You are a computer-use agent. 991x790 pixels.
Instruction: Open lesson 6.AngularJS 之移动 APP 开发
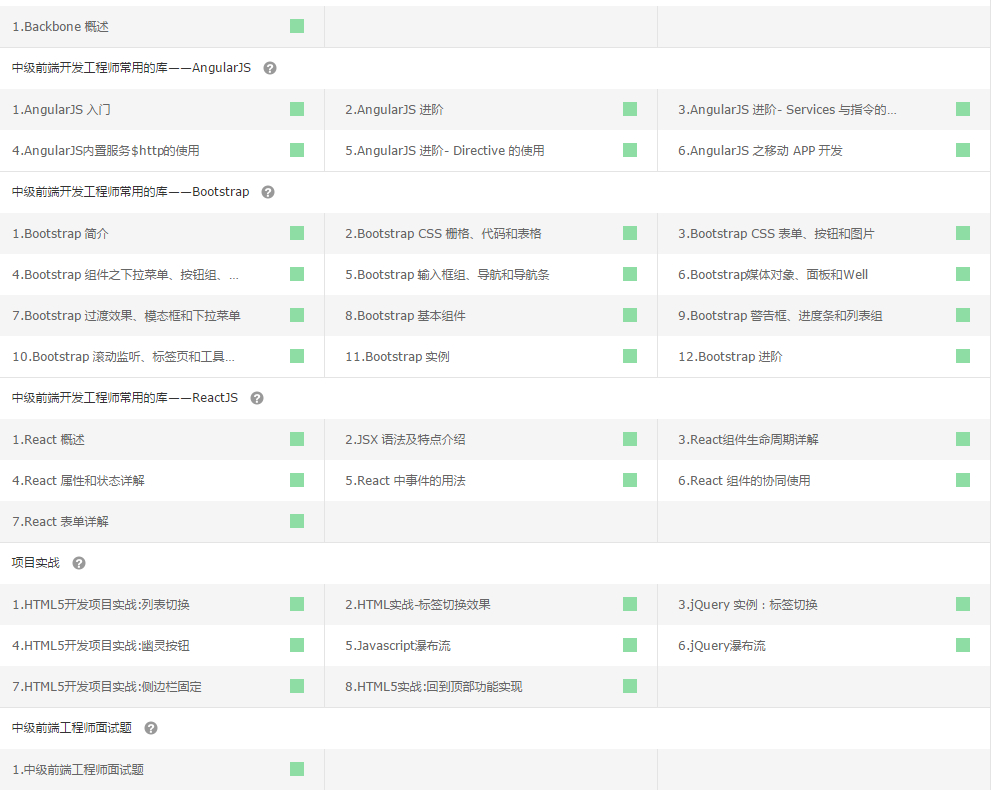pyautogui.click(x=760, y=151)
